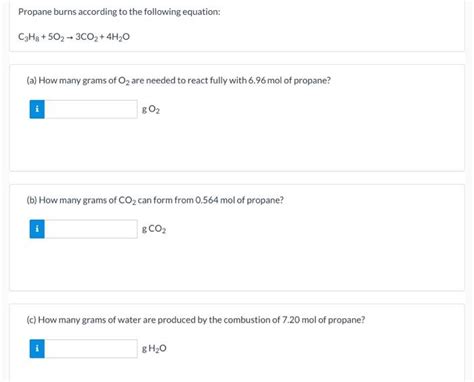Select the propane combustion chemical equation

click(x=74, y=37)
